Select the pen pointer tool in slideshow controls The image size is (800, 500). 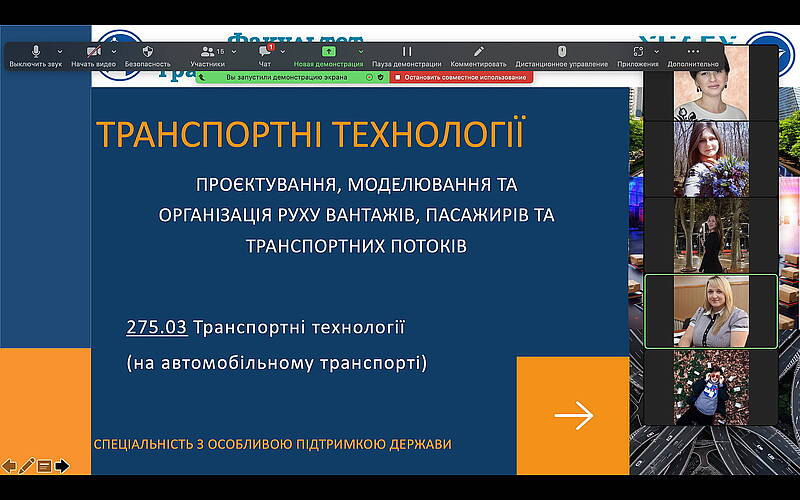[x=27, y=466]
